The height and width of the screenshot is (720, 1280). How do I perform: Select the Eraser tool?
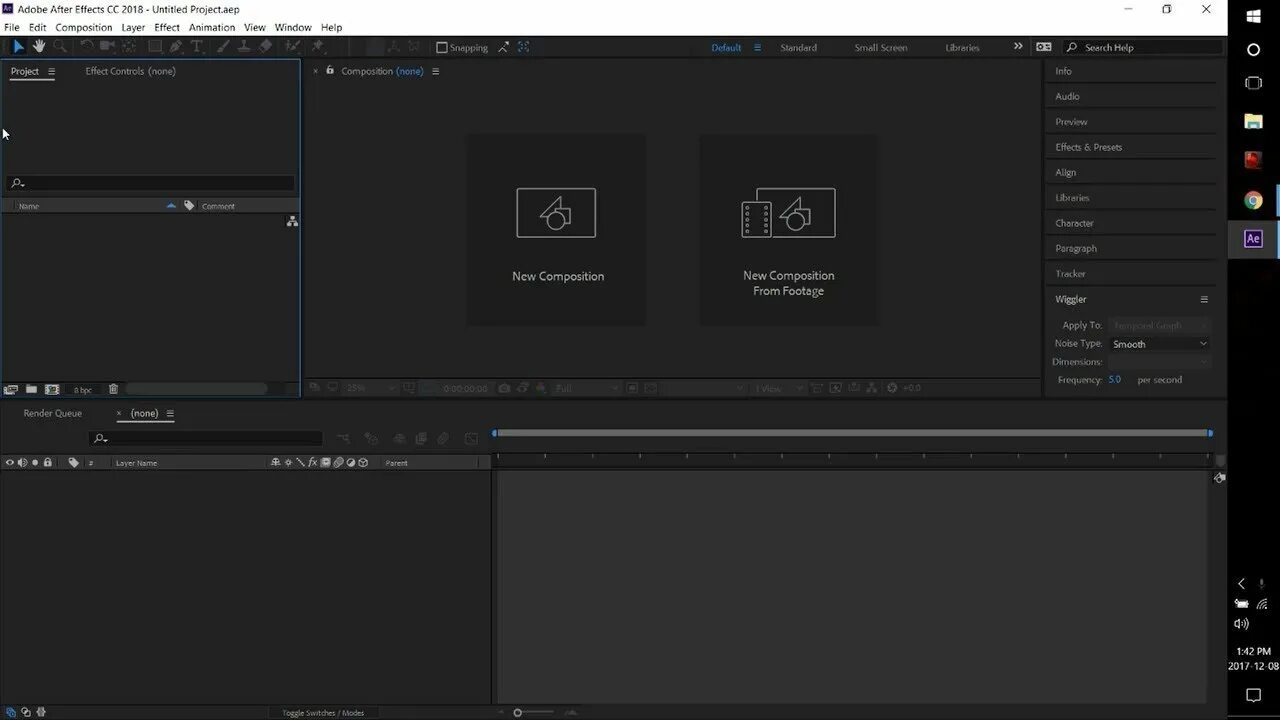(265, 46)
